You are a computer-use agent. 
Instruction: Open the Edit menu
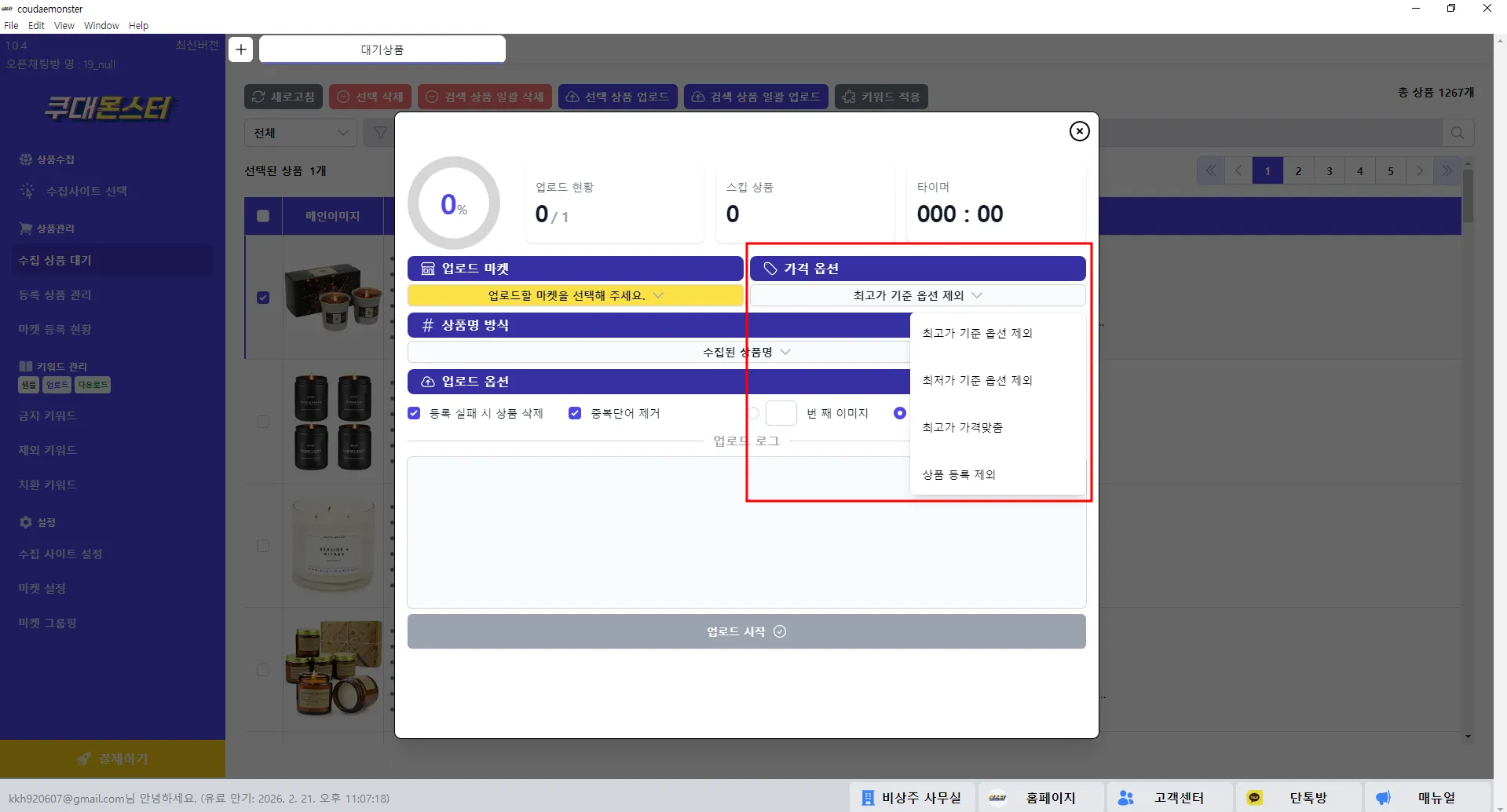(x=36, y=26)
